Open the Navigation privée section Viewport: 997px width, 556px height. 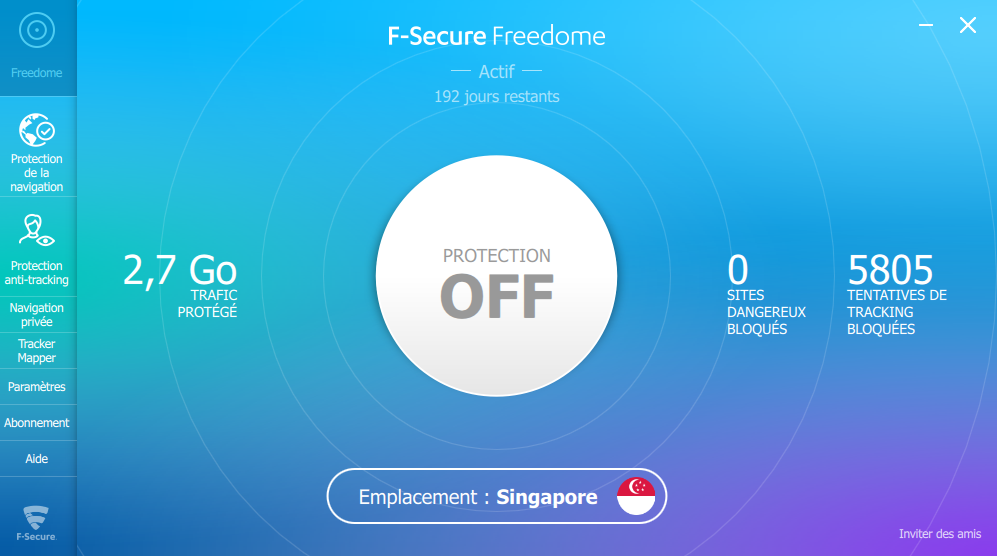tap(37, 315)
